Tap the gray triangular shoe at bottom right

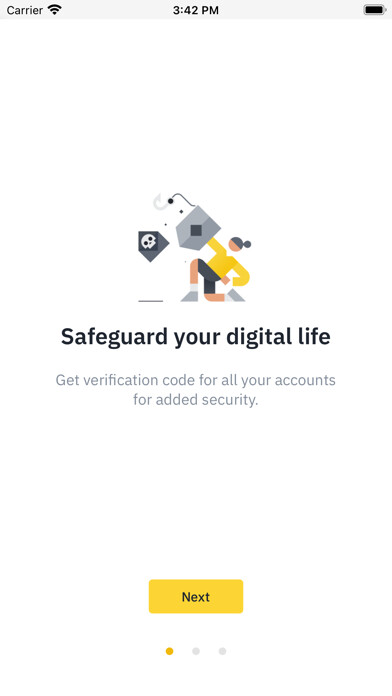click(235, 295)
